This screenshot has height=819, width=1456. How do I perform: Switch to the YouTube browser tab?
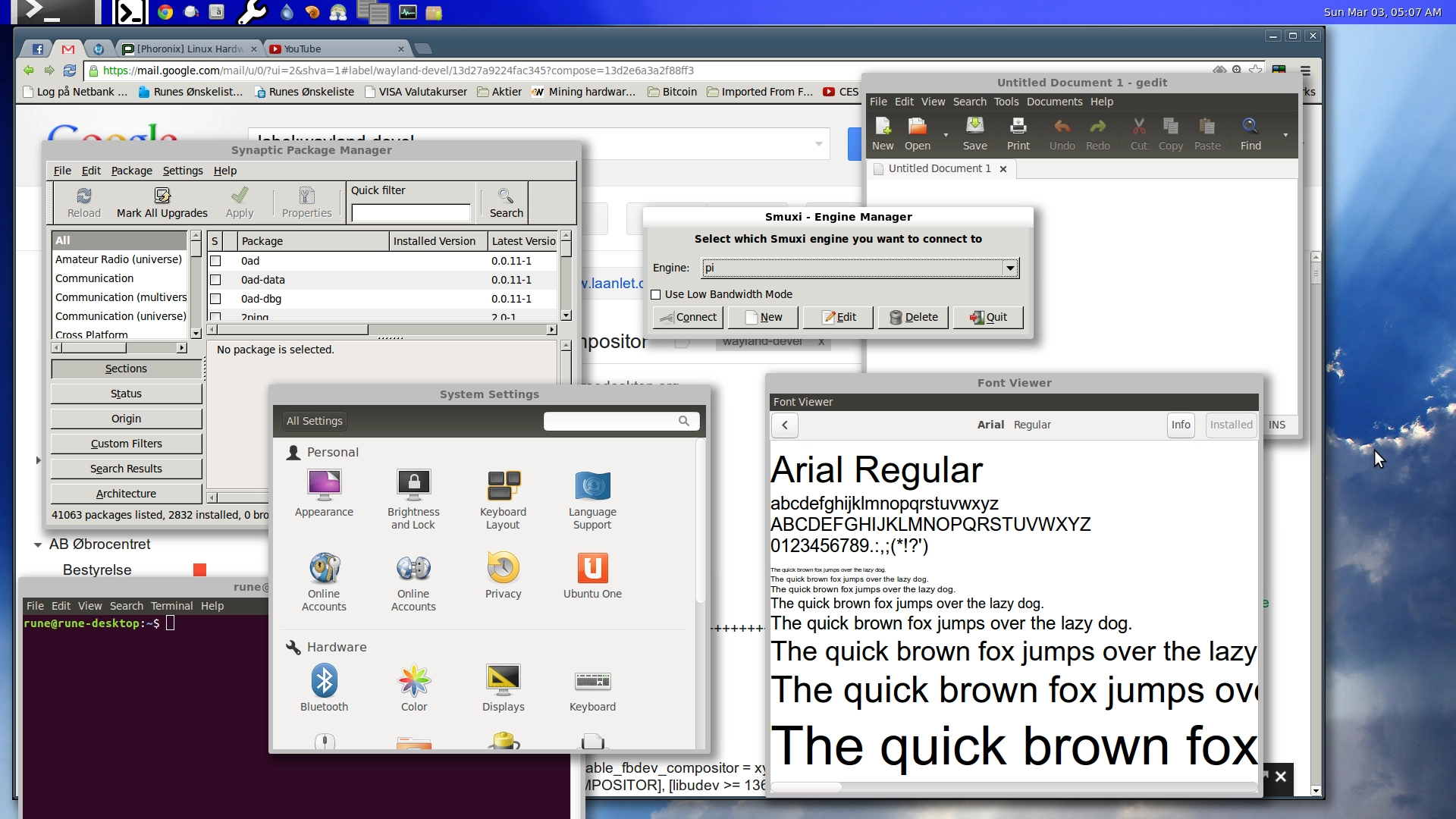click(x=303, y=49)
